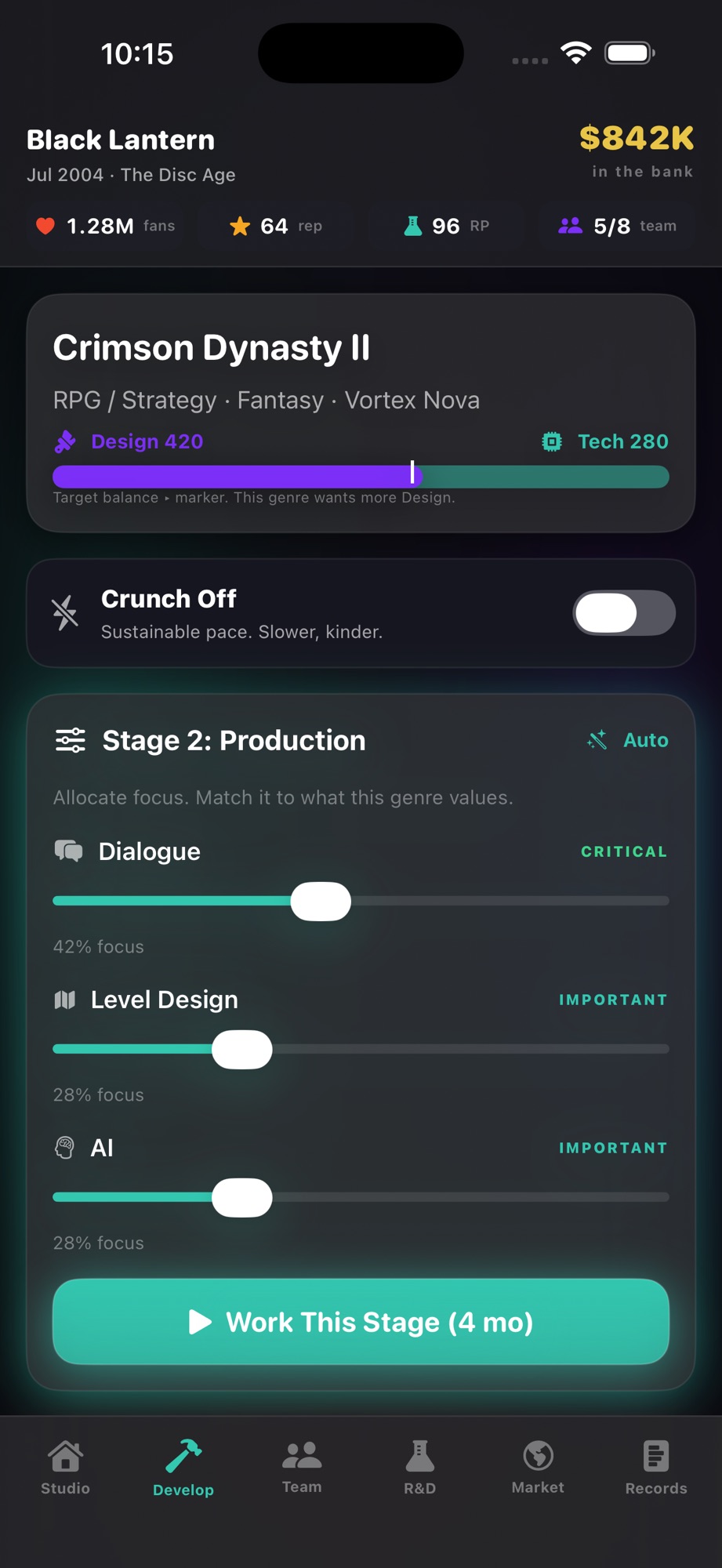Open the Records tab
Screen dimensions: 722x1568
656,1468
